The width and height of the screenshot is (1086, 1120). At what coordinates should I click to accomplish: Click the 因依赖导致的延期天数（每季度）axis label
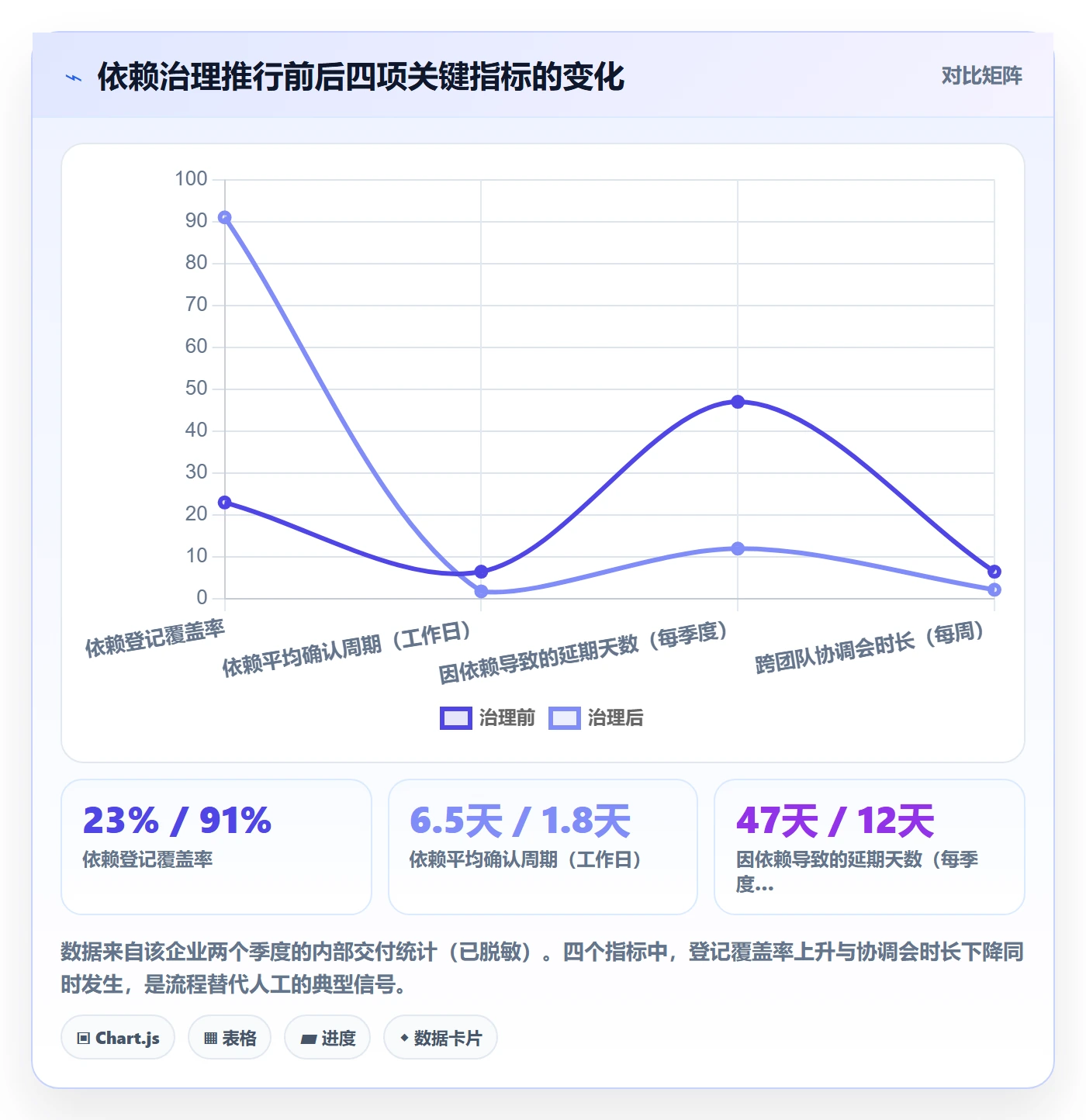(x=583, y=652)
